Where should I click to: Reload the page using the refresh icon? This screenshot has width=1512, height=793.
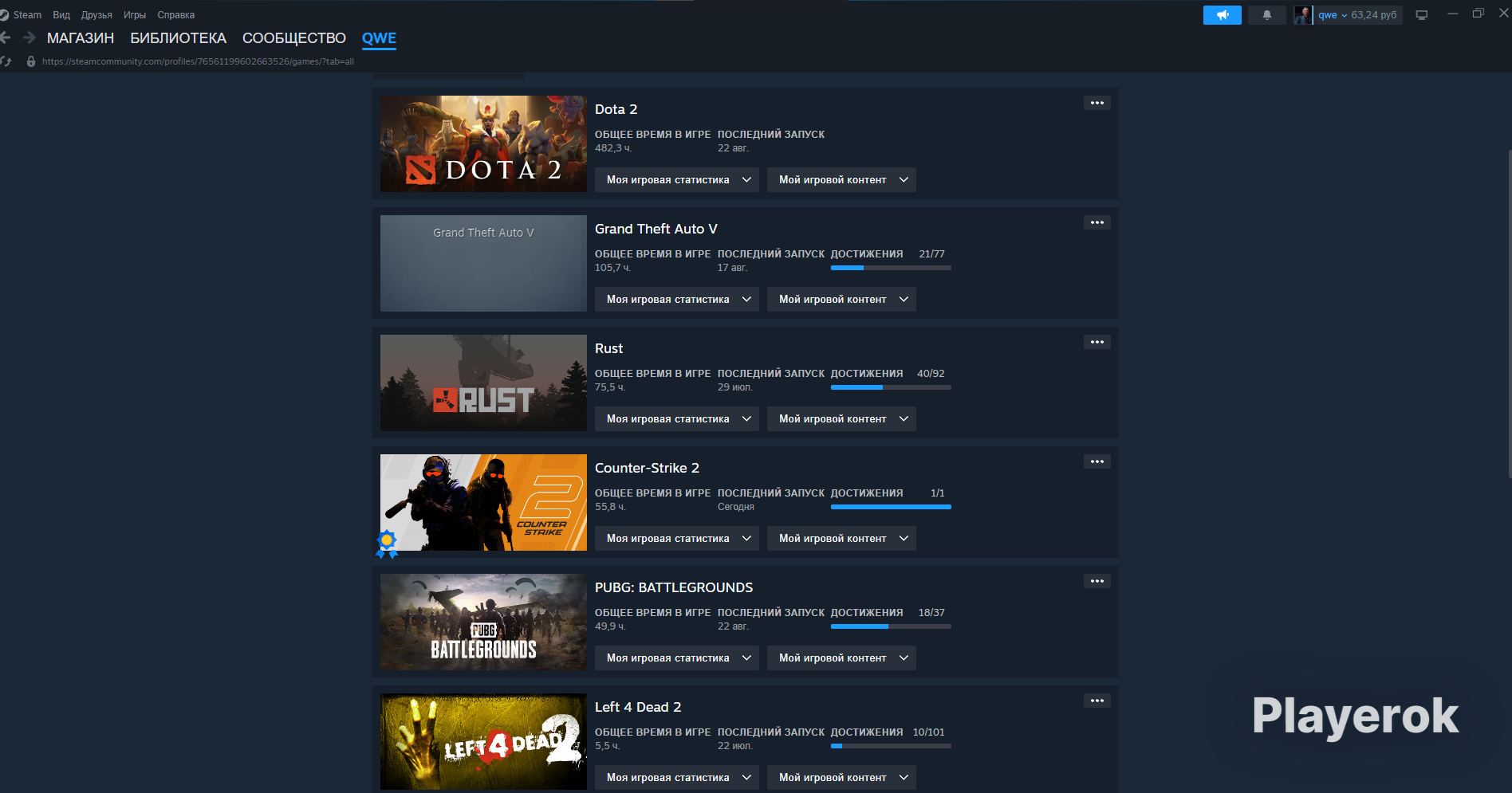(6, 61)
